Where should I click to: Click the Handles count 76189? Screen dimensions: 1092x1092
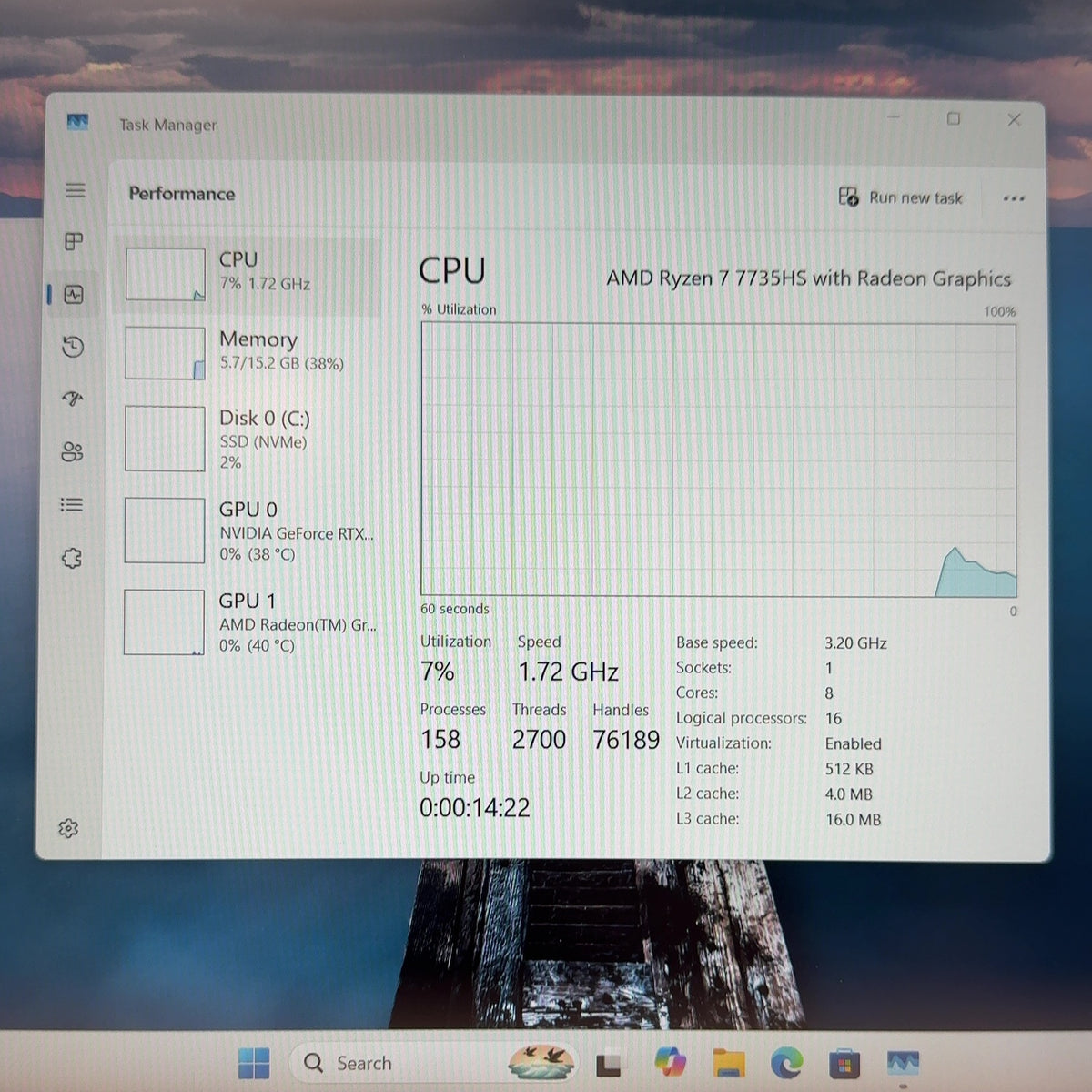coord(626,740)
